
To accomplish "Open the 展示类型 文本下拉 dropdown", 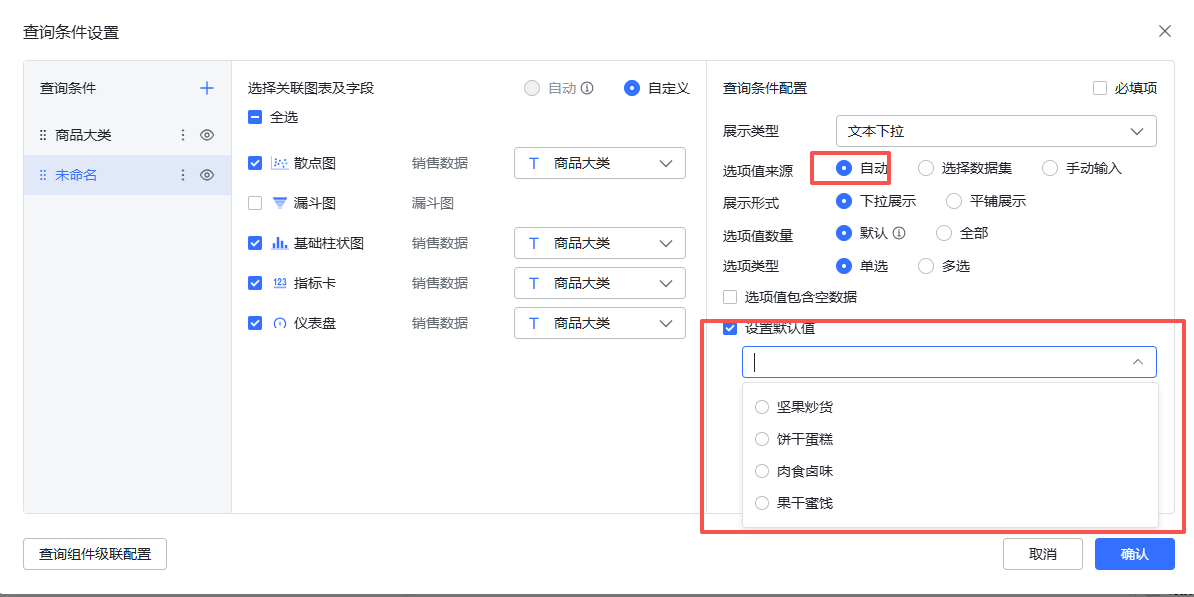I will 996,131.
